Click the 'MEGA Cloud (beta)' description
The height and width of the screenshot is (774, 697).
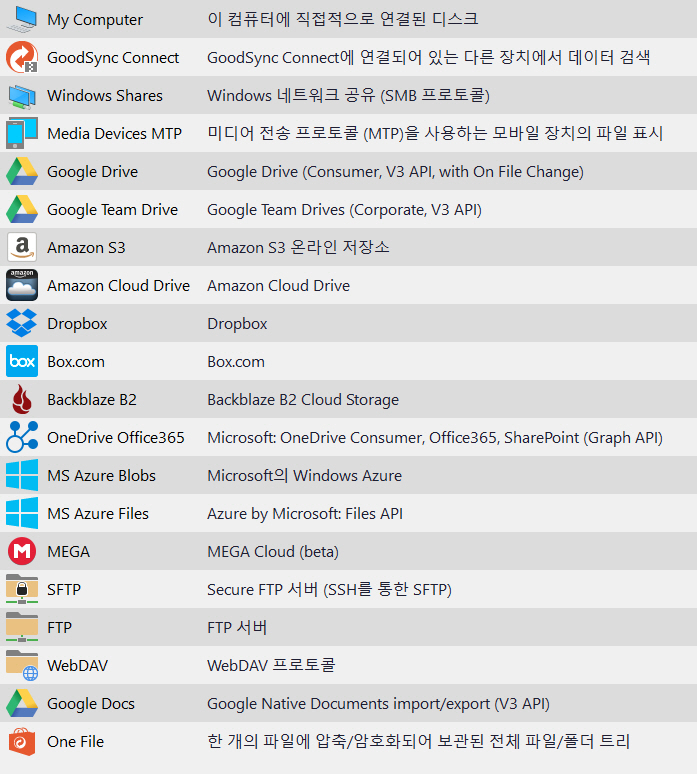[273, 552]
